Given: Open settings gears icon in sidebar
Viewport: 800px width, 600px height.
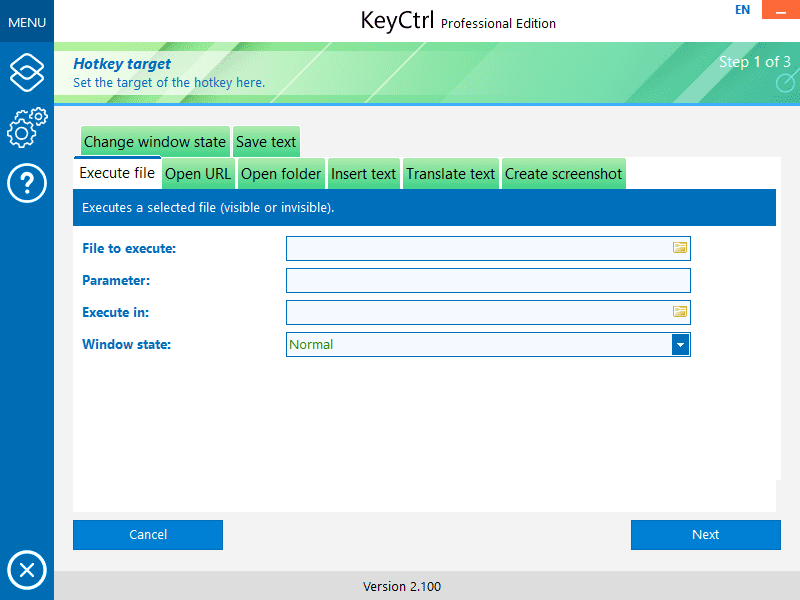Looking at the screenshot, I should (x=27, y=128).
